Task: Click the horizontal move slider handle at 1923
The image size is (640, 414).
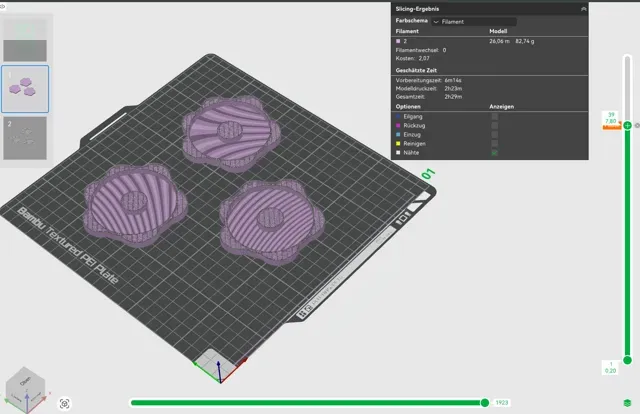Action: (484, 403)
